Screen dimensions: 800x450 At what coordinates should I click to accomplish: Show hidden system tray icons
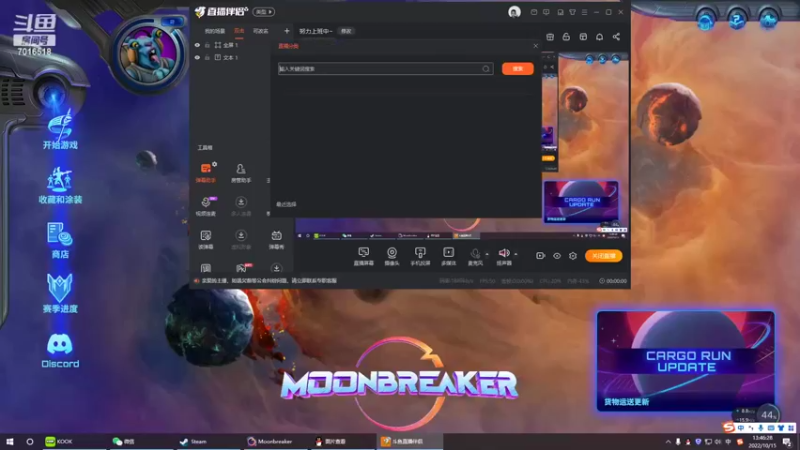pyautogui.click(x=668, y=442)
